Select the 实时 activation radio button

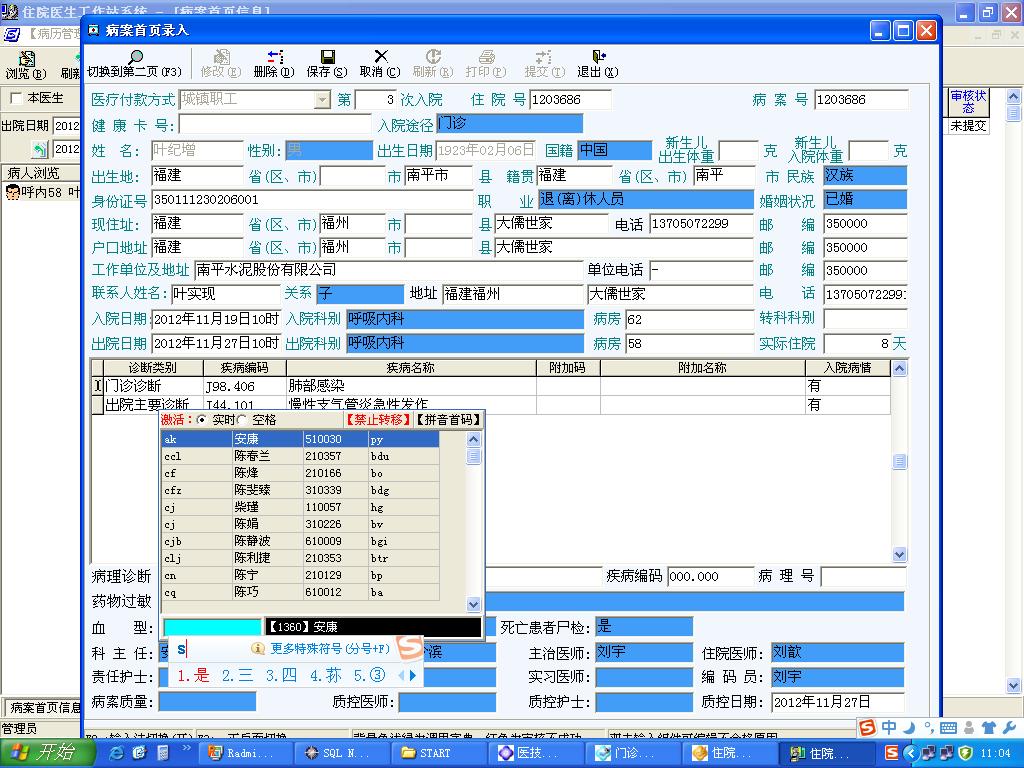tap(202, 419)
